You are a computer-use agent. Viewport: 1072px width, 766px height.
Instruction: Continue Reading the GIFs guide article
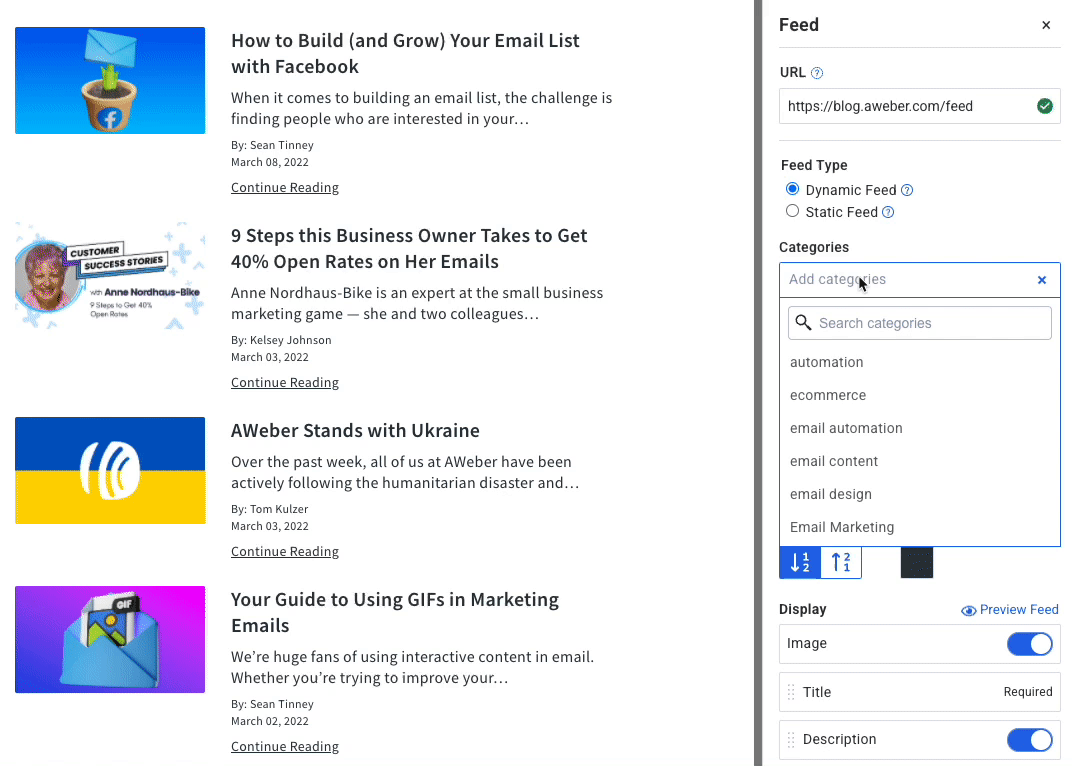click(x=284, y=746)
